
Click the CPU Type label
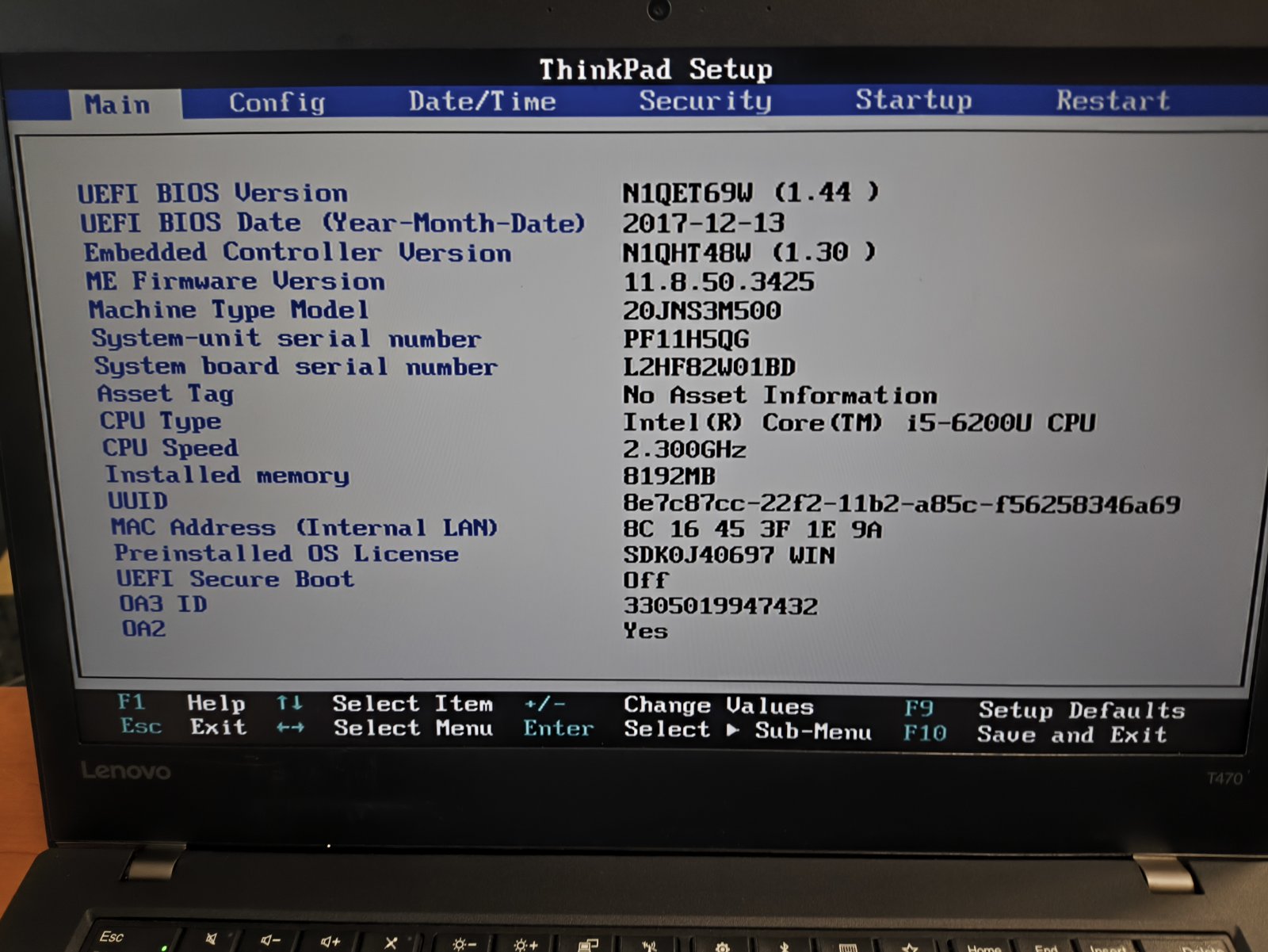161,421
